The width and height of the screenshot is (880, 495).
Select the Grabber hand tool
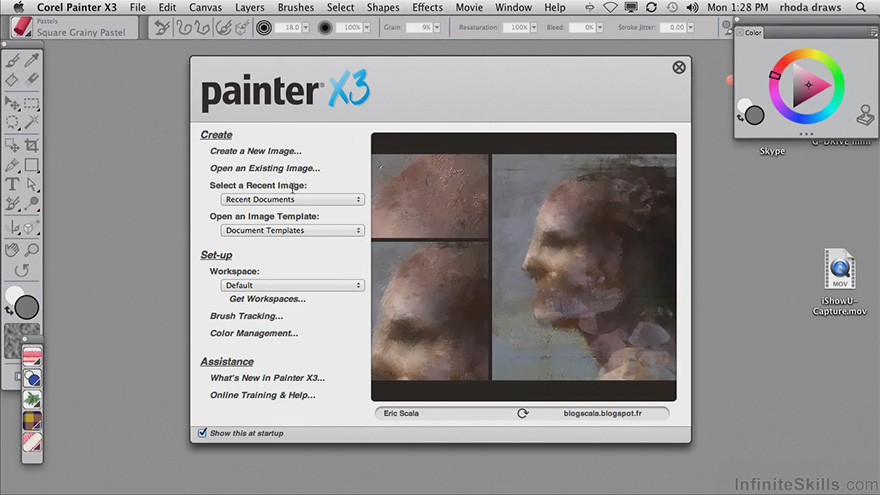pyautogui.click(x=12, y=250)
